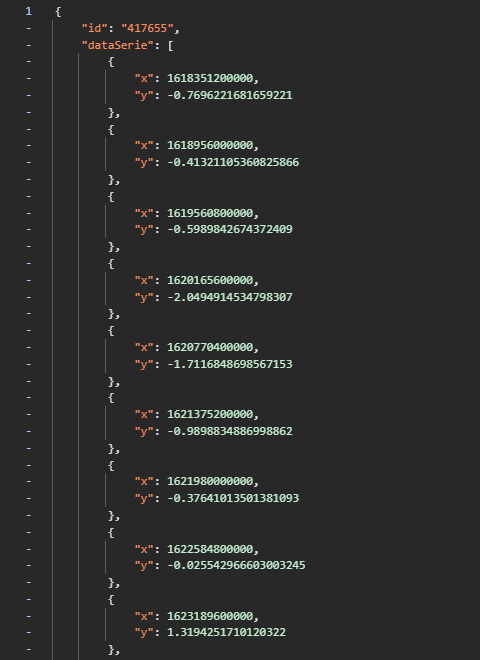Click the opening bracket after dataSerie

(171, 45)
